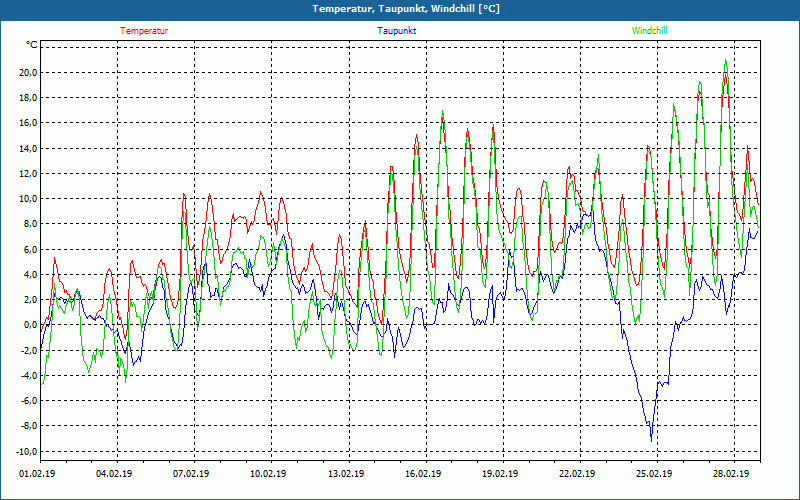Select the 04.02.19 date label
The image size is (800, 500).
[x=114, y=473]
